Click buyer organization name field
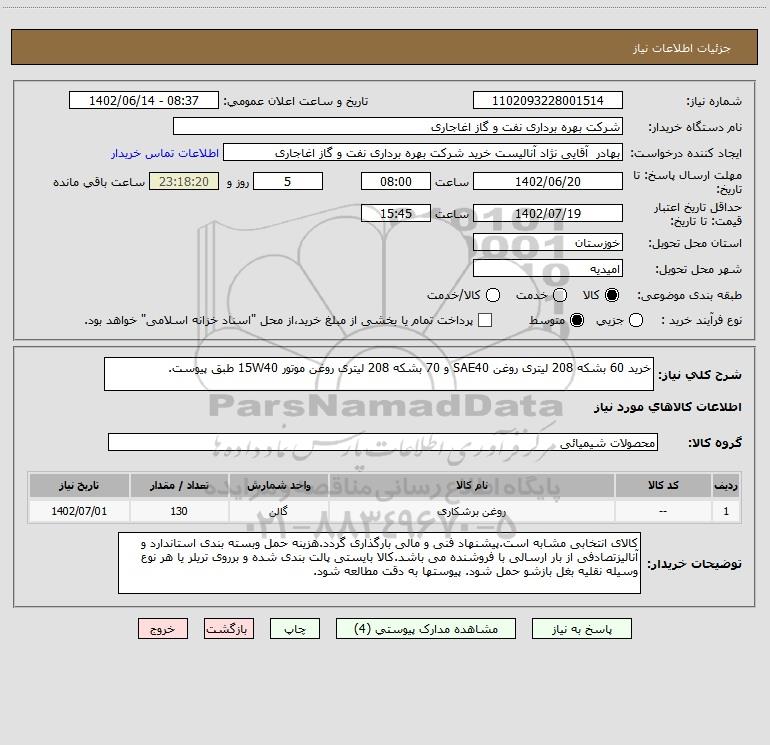Image resolution: width=770 pixels, height=745 pixels. click(398, 127)
